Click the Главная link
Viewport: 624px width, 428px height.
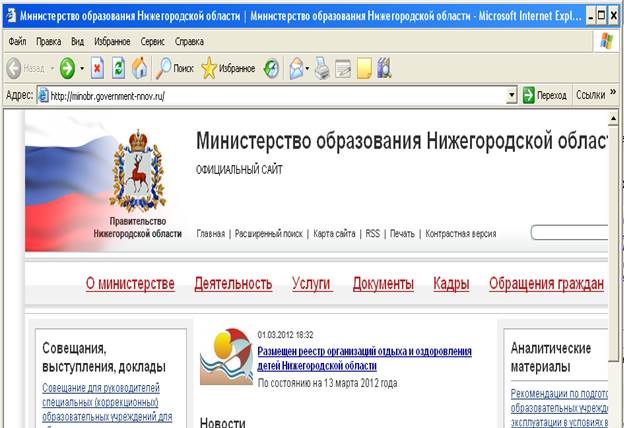coord(211,234)
